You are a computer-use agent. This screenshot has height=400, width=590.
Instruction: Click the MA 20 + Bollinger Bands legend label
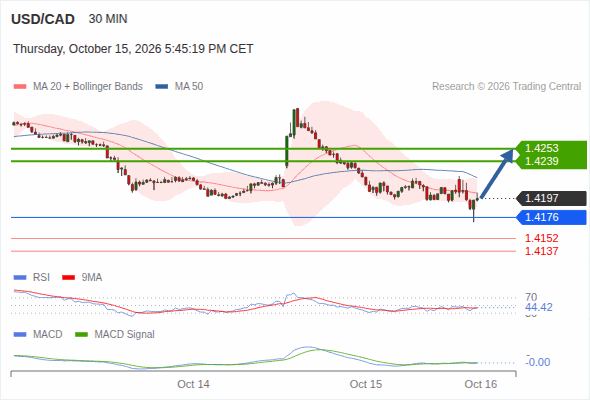coord(88,87)
